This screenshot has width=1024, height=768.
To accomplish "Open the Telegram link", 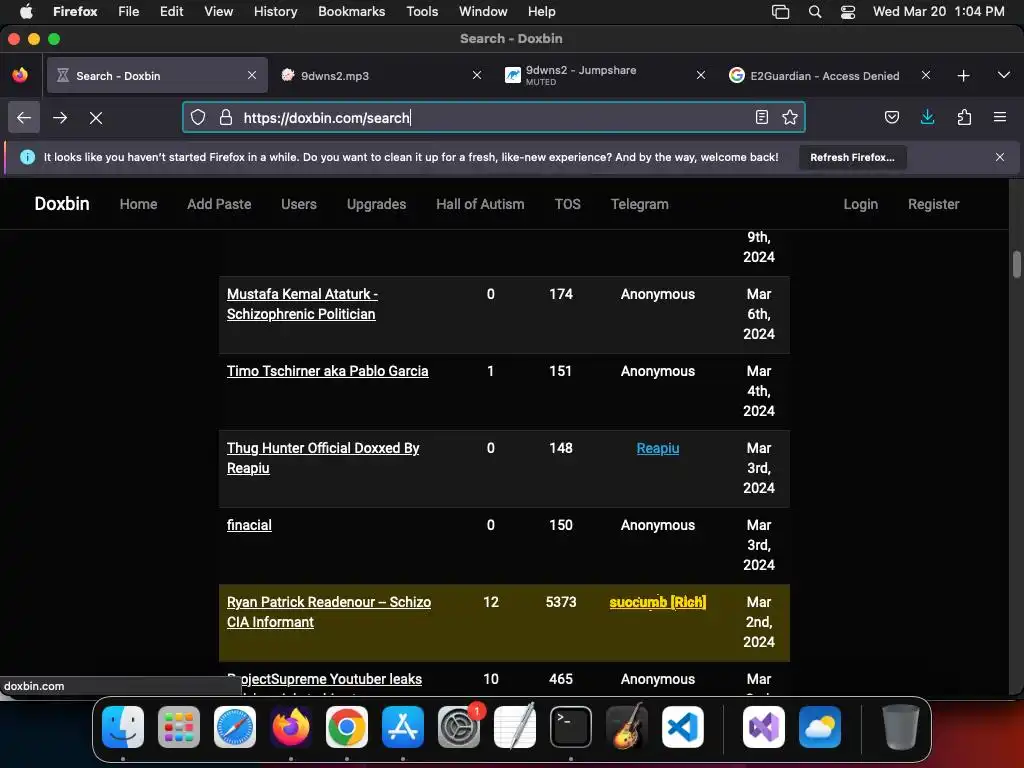I will pos(639,204).
